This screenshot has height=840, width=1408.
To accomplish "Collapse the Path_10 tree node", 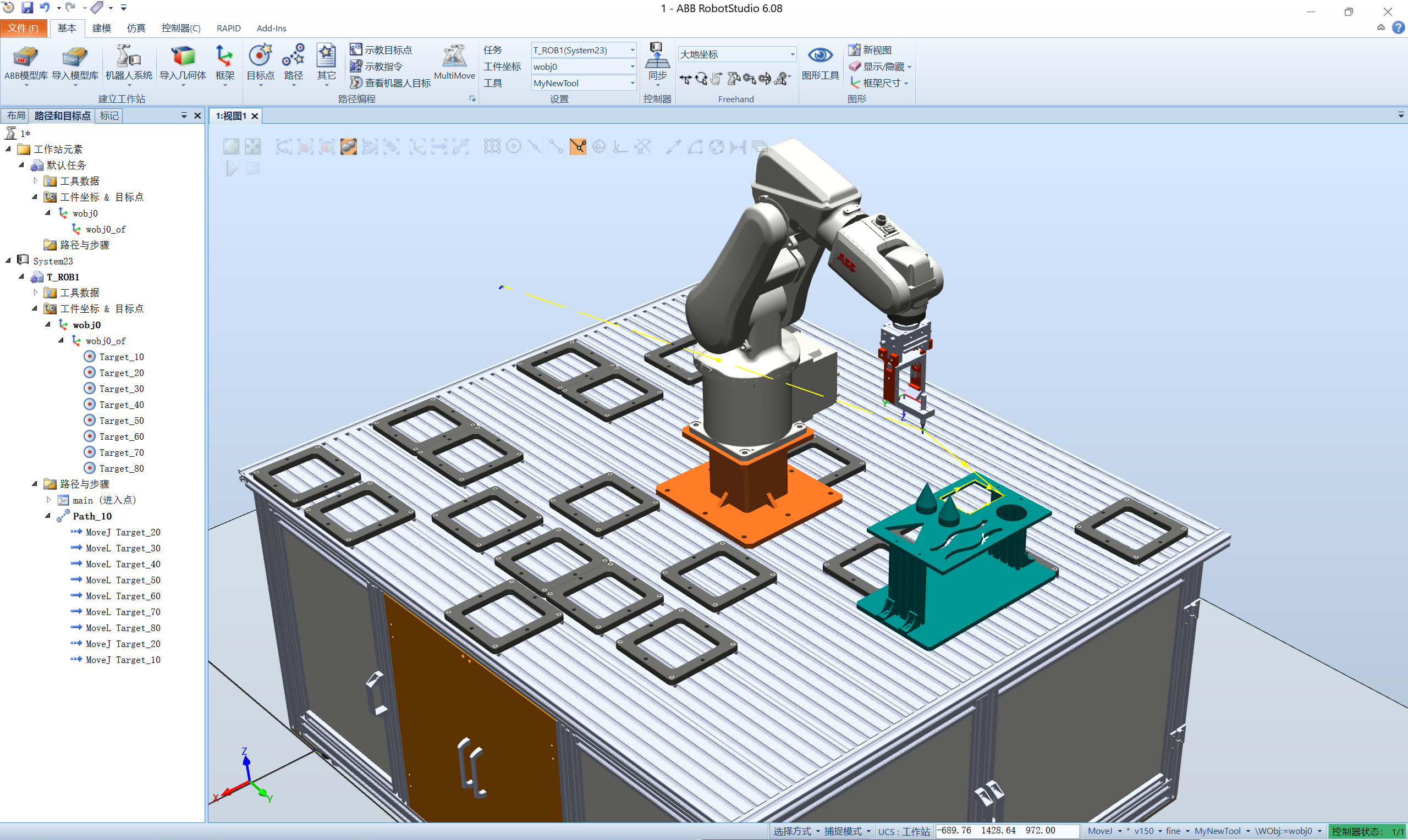I will click(x=48, y=516).
